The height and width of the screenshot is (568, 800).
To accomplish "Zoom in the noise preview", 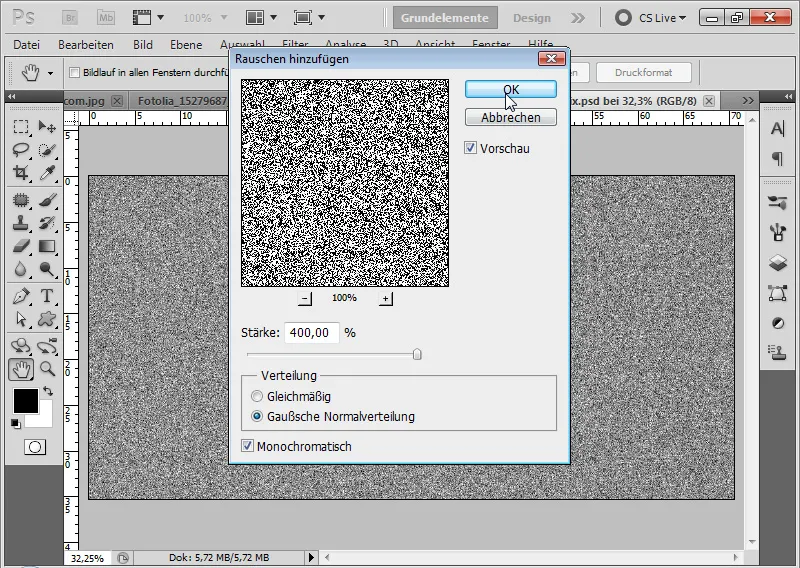I will pyautogui.click(x=386, y=299).
